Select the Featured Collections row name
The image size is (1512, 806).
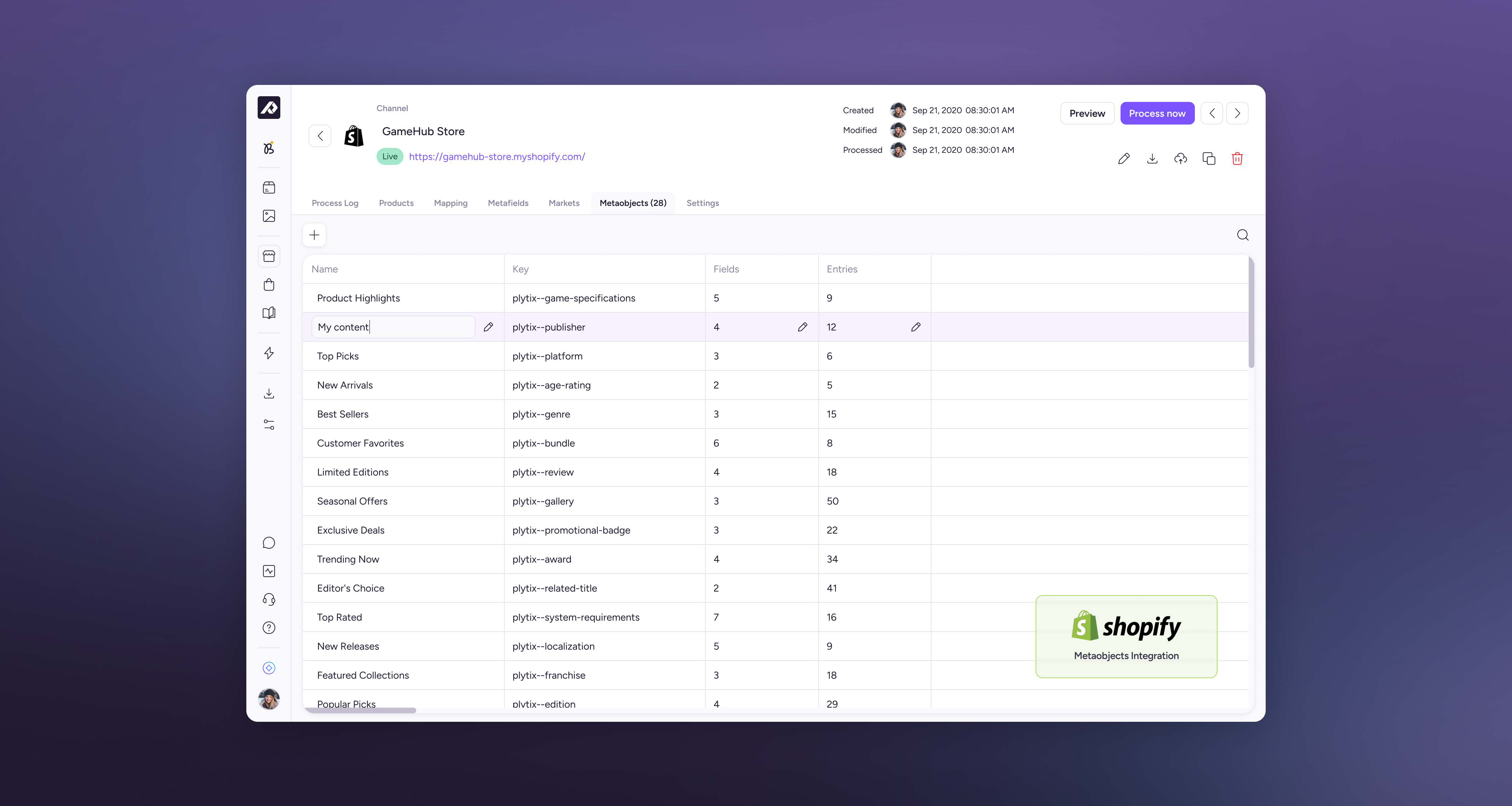[363, 675]
